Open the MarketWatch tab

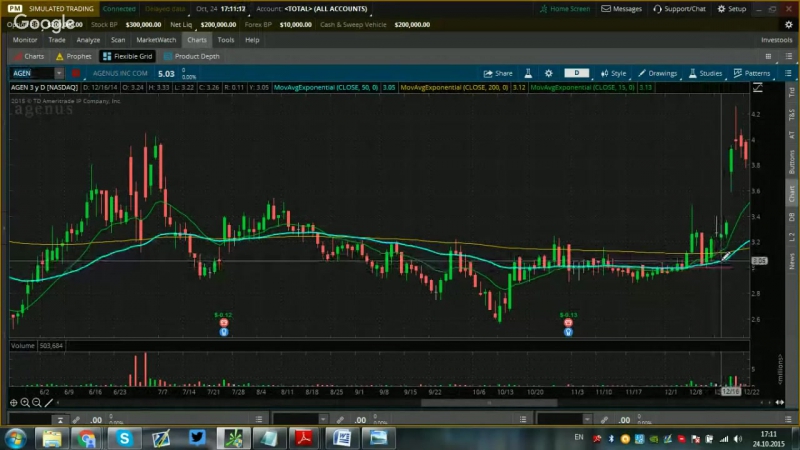coord(156,40)
